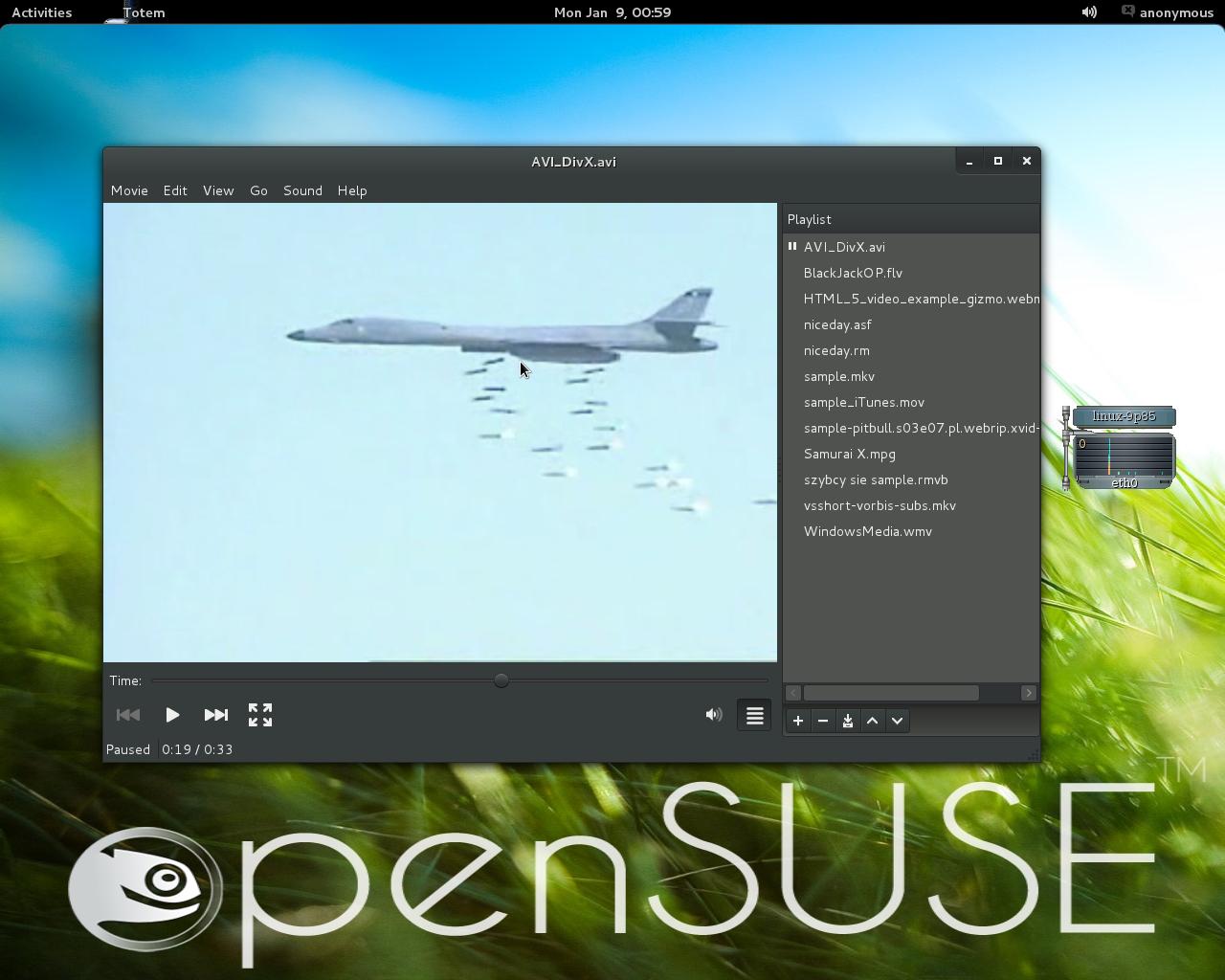The width and height of the screenshot is (1225, 980).
Task: Open the View menu
Action: 218,190
